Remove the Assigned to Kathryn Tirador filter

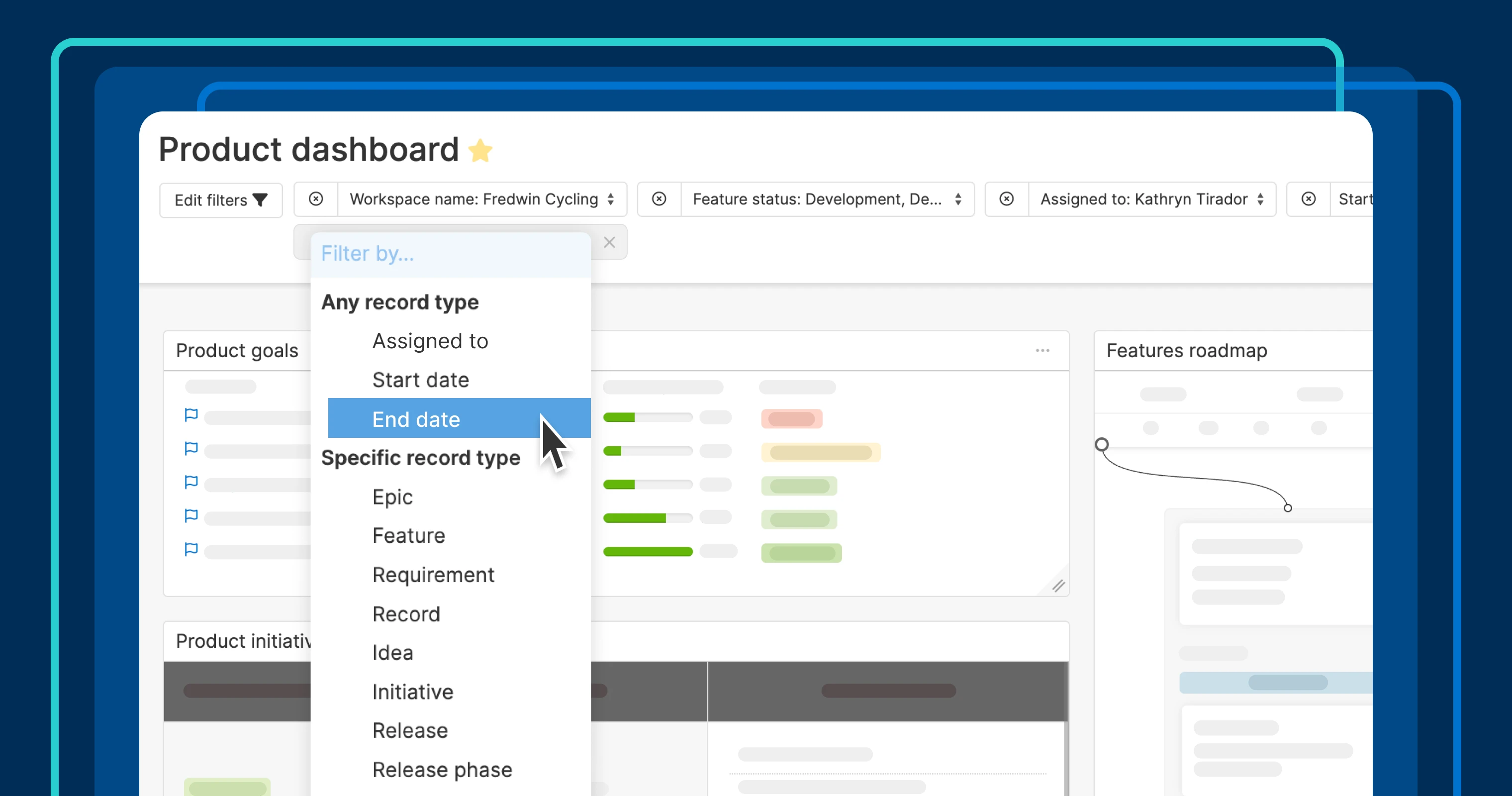point(1006,199)
